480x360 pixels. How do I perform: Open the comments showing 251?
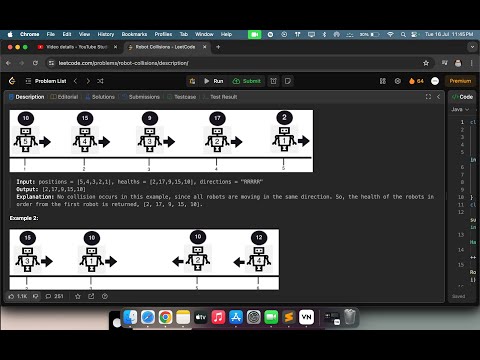click(x=54, y=296)
